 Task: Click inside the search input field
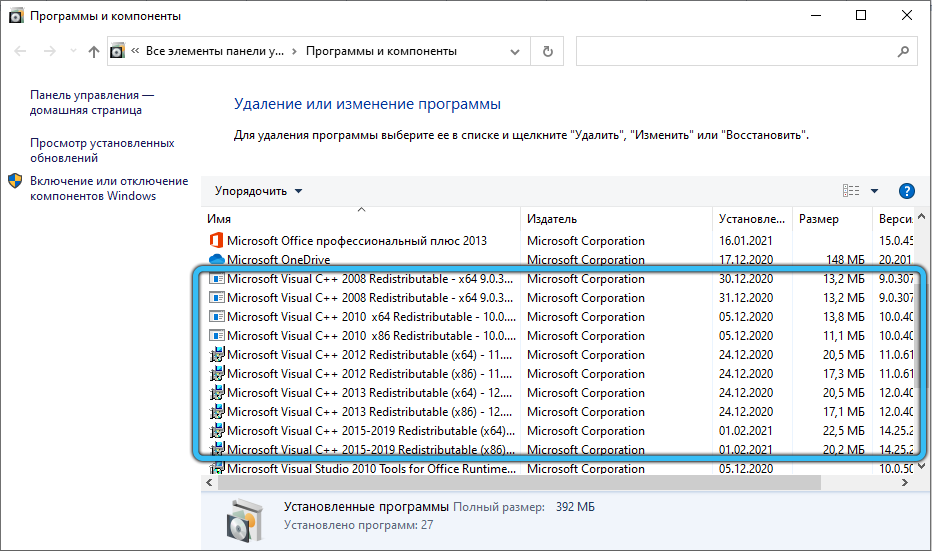tap(735, 51)
